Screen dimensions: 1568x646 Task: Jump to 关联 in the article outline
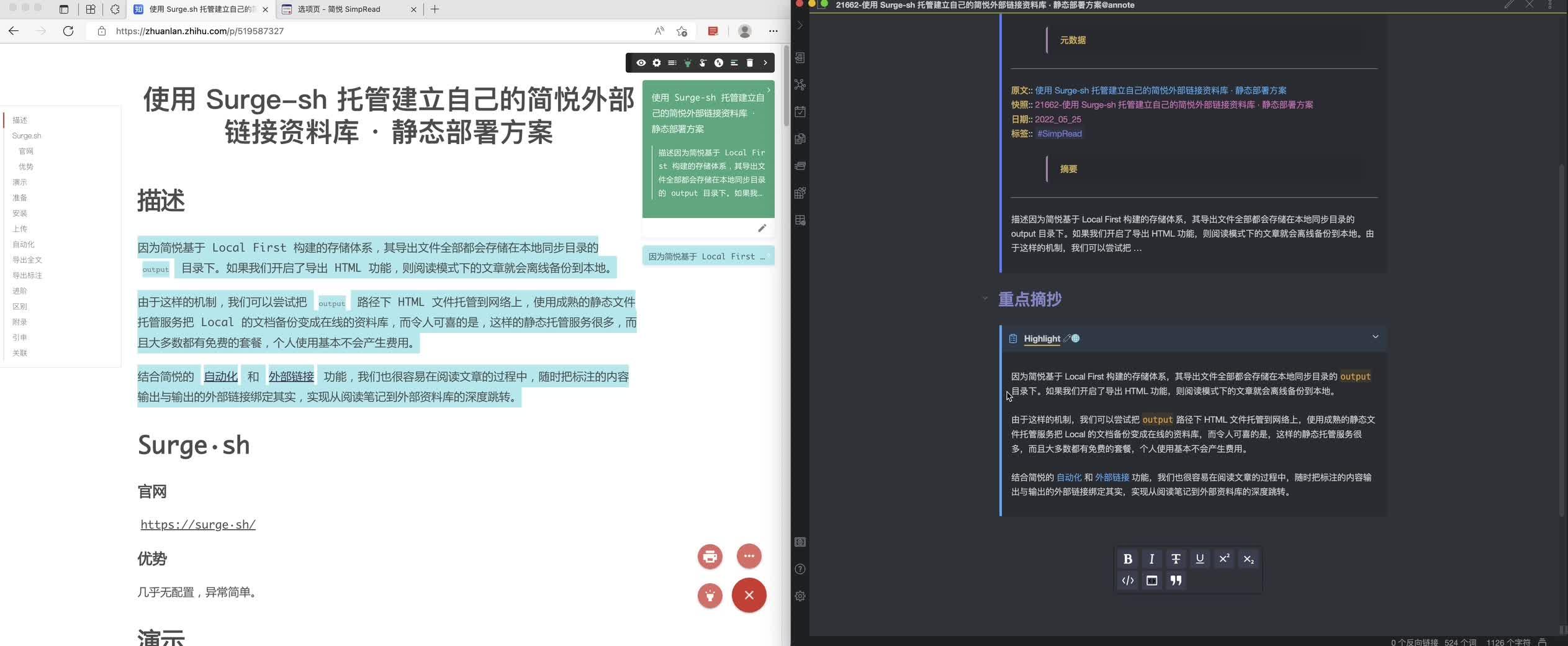[20, 353]
